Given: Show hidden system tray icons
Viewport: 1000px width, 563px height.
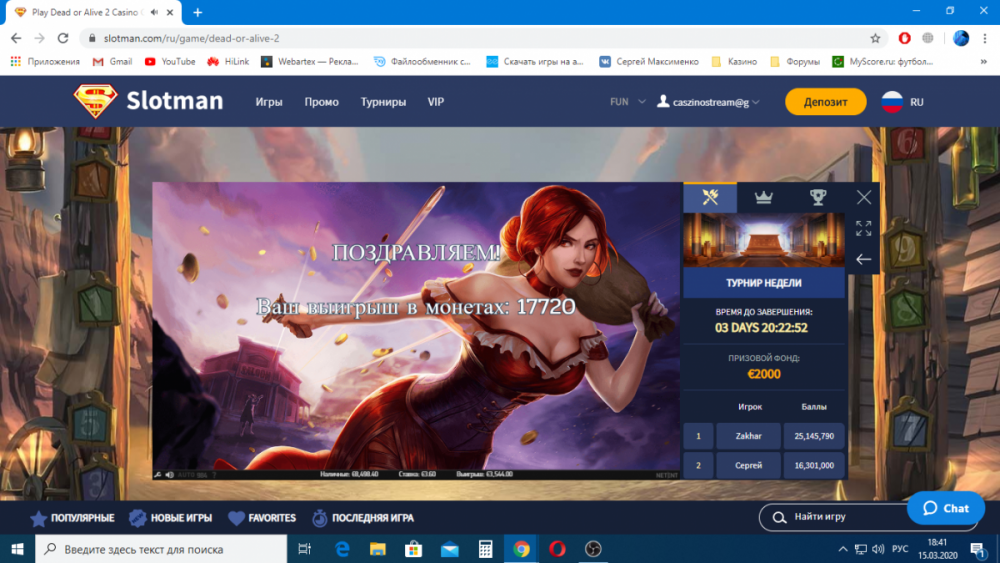Looking at the screenshot, I should (842, 549).
